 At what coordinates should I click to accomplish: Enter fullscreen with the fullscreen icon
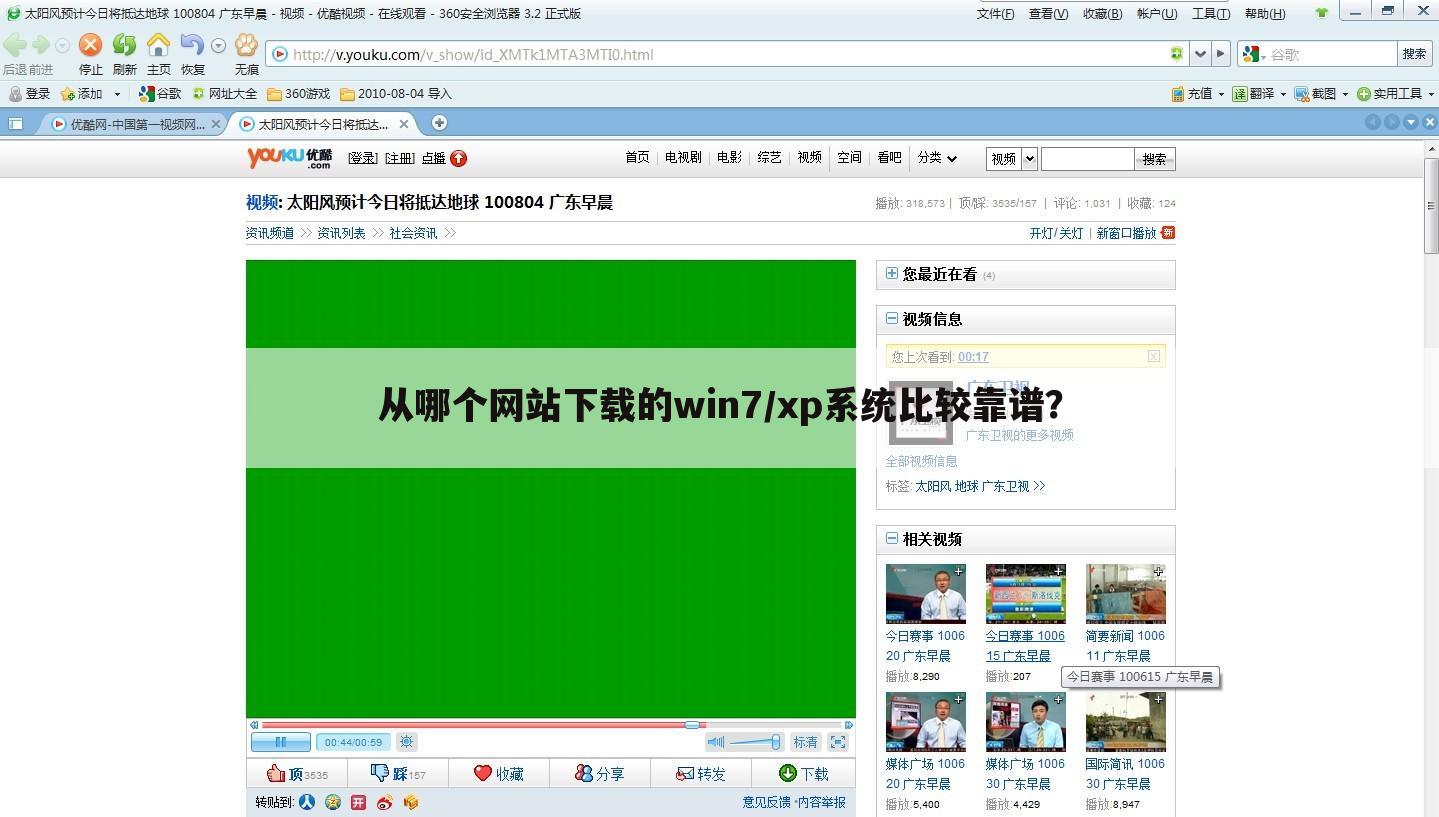point(838,742)
